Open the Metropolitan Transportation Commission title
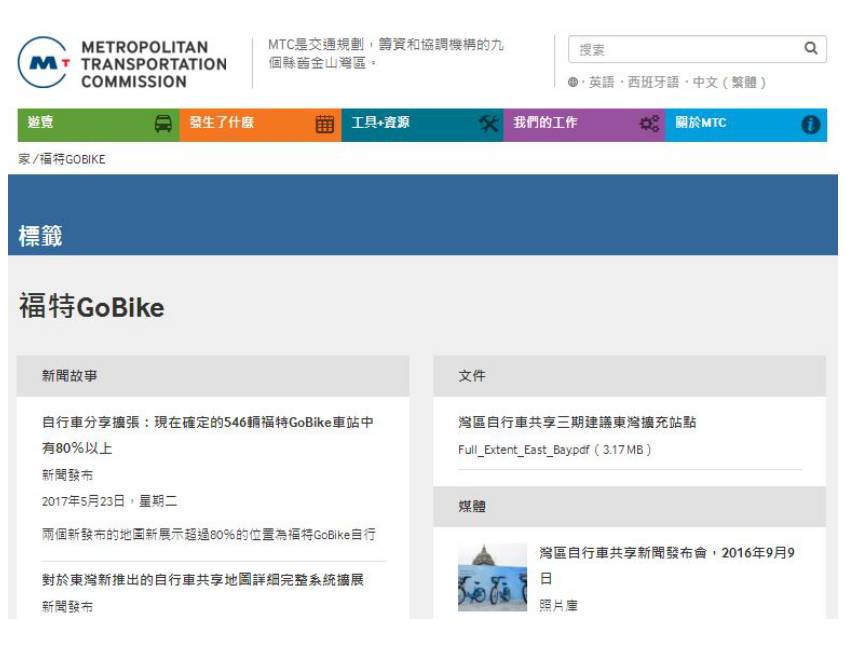This screenshot has height=661, width=847. coord(154,64)
